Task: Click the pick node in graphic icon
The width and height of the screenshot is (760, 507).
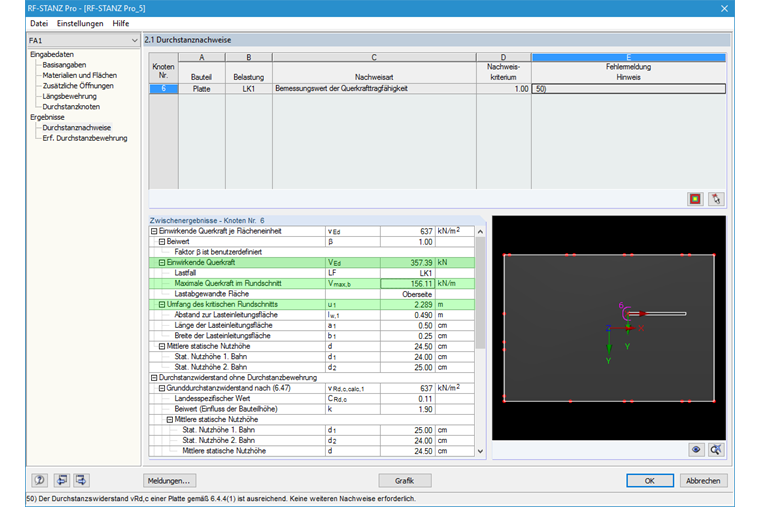Action: coord(716,199)
